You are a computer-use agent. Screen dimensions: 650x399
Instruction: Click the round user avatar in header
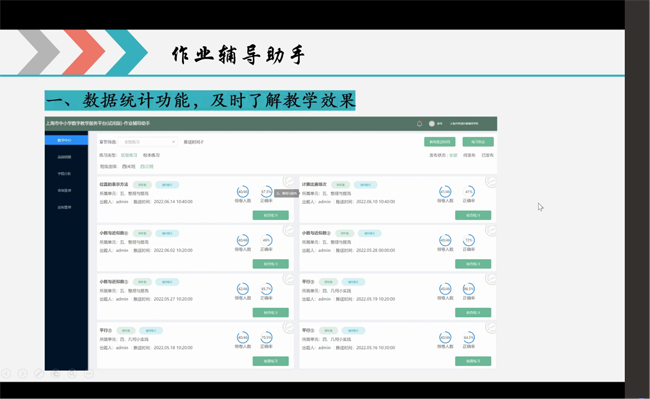pyautogui.click(x=432, y=123)
